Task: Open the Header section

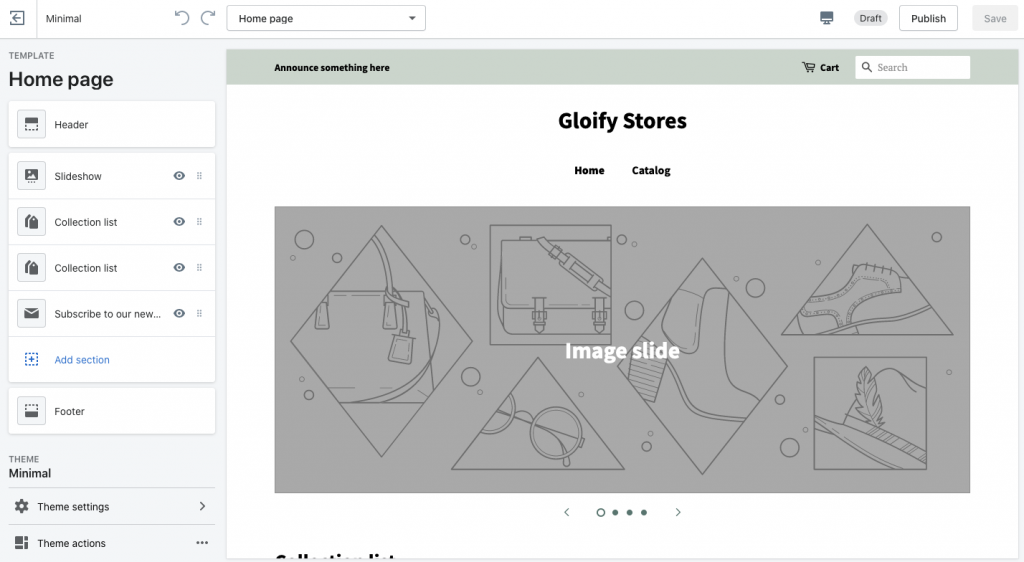Action: coord(112,124)
